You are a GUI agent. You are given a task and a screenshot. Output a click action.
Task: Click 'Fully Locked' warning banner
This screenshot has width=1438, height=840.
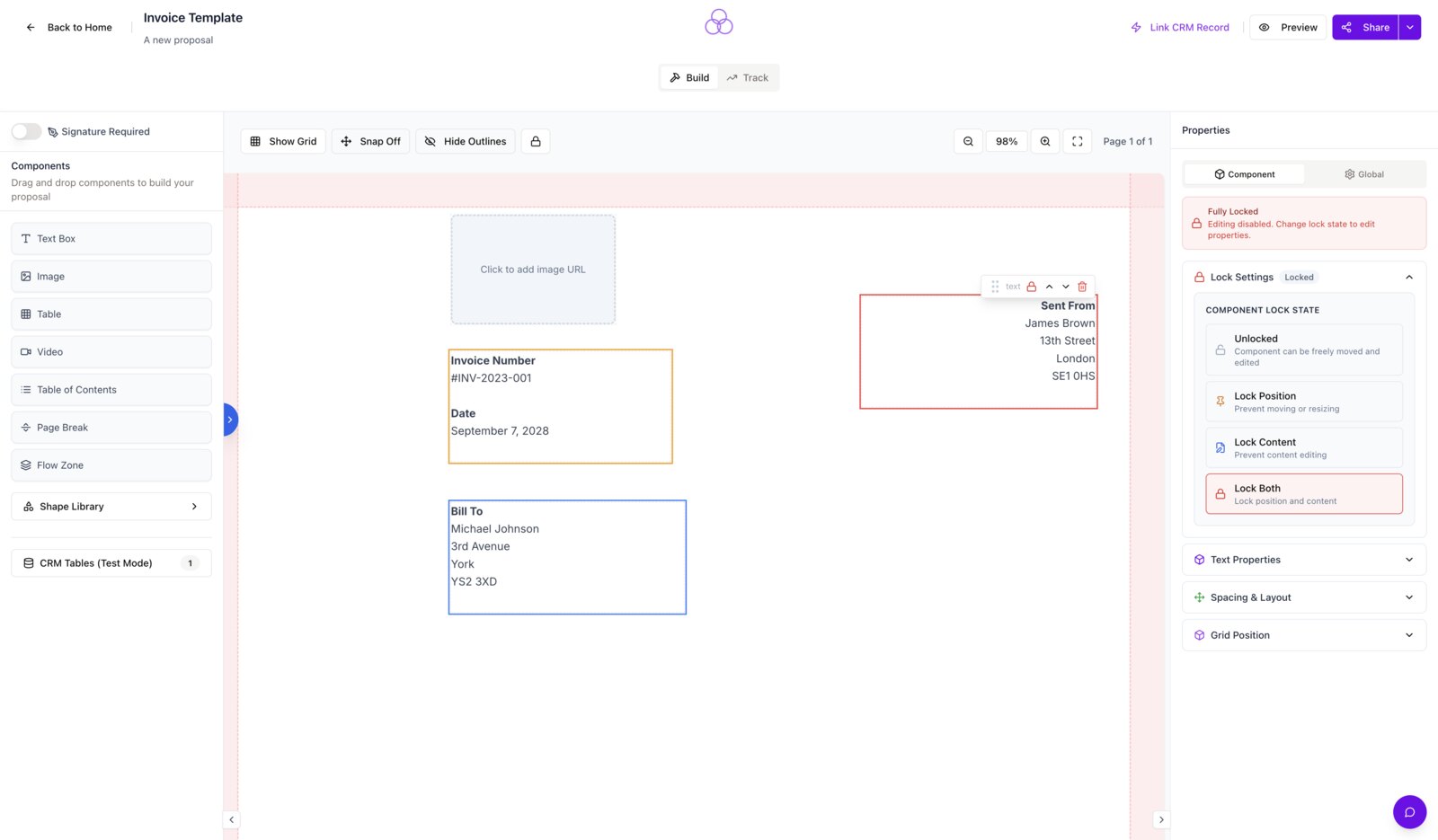1303,224
